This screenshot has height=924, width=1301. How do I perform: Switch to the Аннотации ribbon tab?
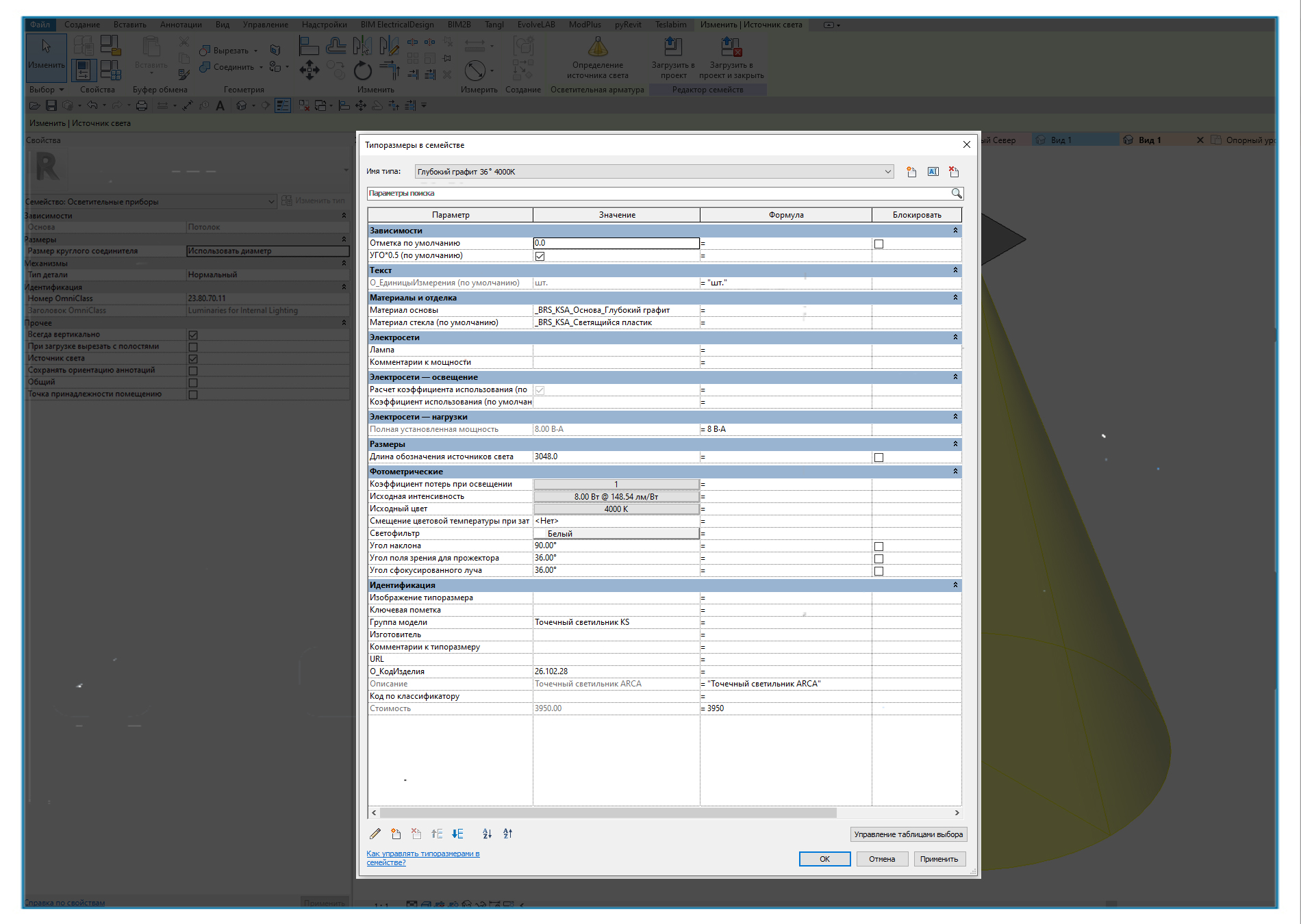pos(181,25)
